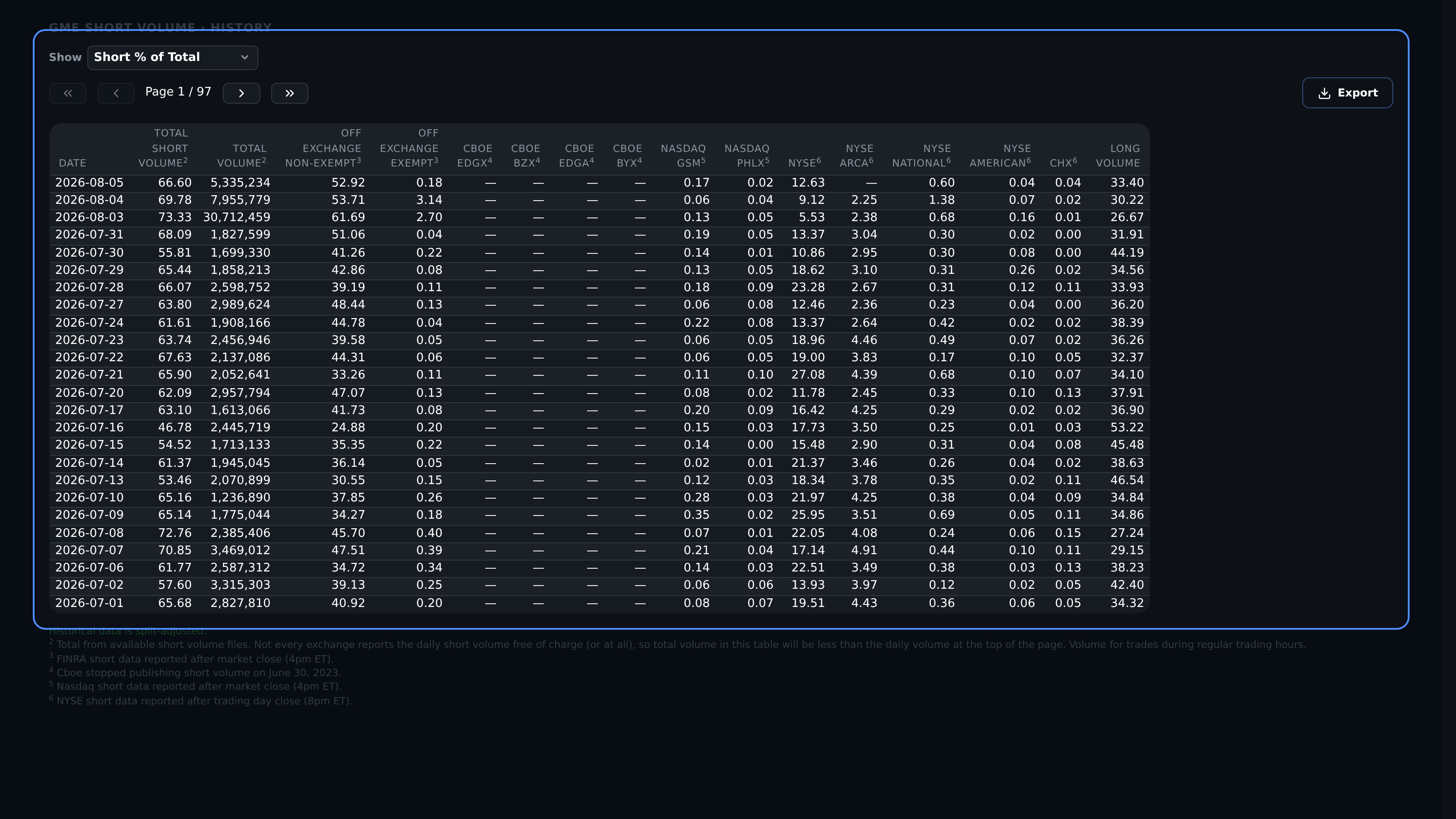Select the 2026-07-20 date cell
The height and width of the screenshot is (819, 1456).
[x=89, y=393]
